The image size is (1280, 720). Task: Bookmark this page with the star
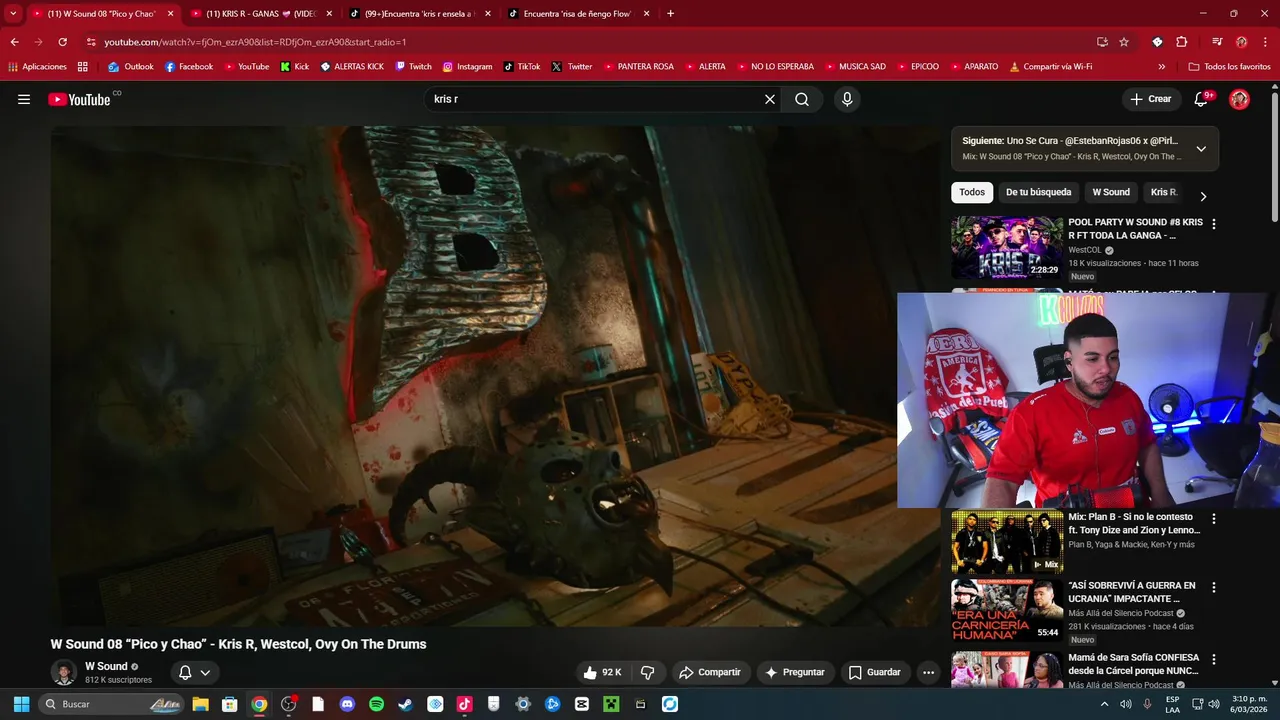point(1124,42)
